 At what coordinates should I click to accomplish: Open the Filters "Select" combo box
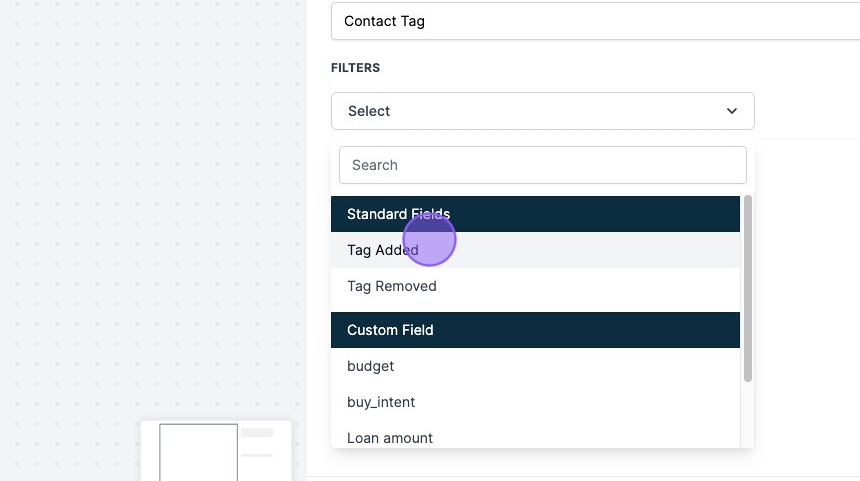pos(542,111)
